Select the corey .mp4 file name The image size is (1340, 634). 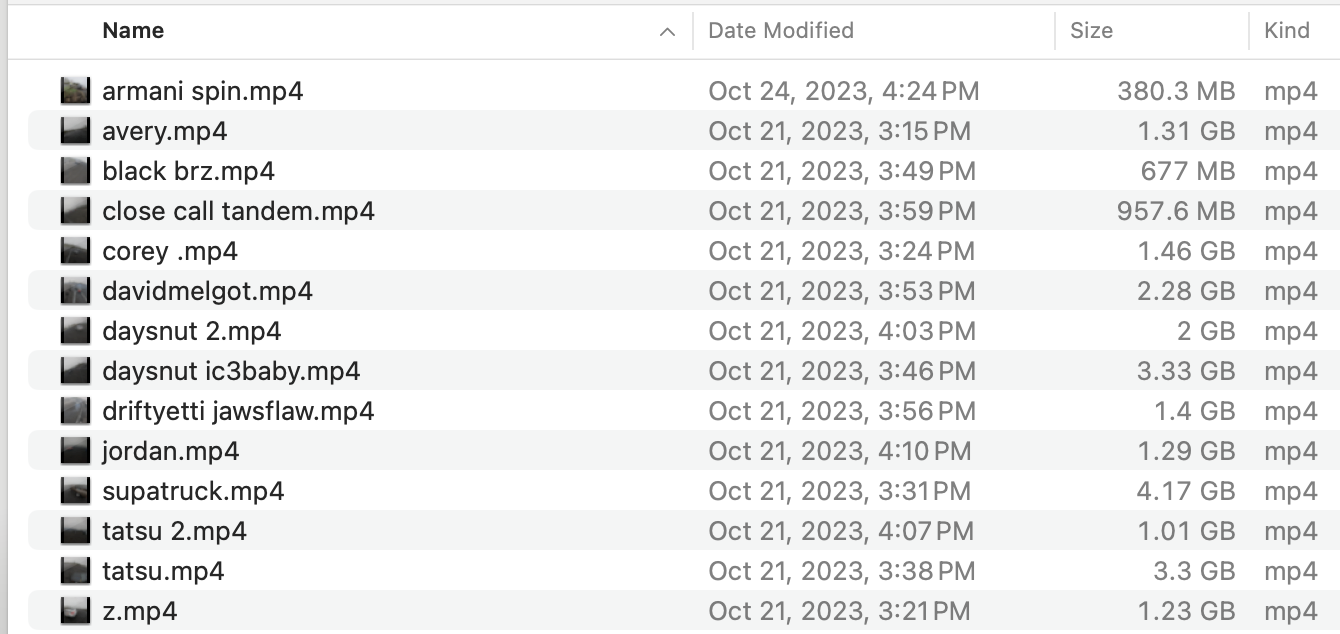click(170, 251)
